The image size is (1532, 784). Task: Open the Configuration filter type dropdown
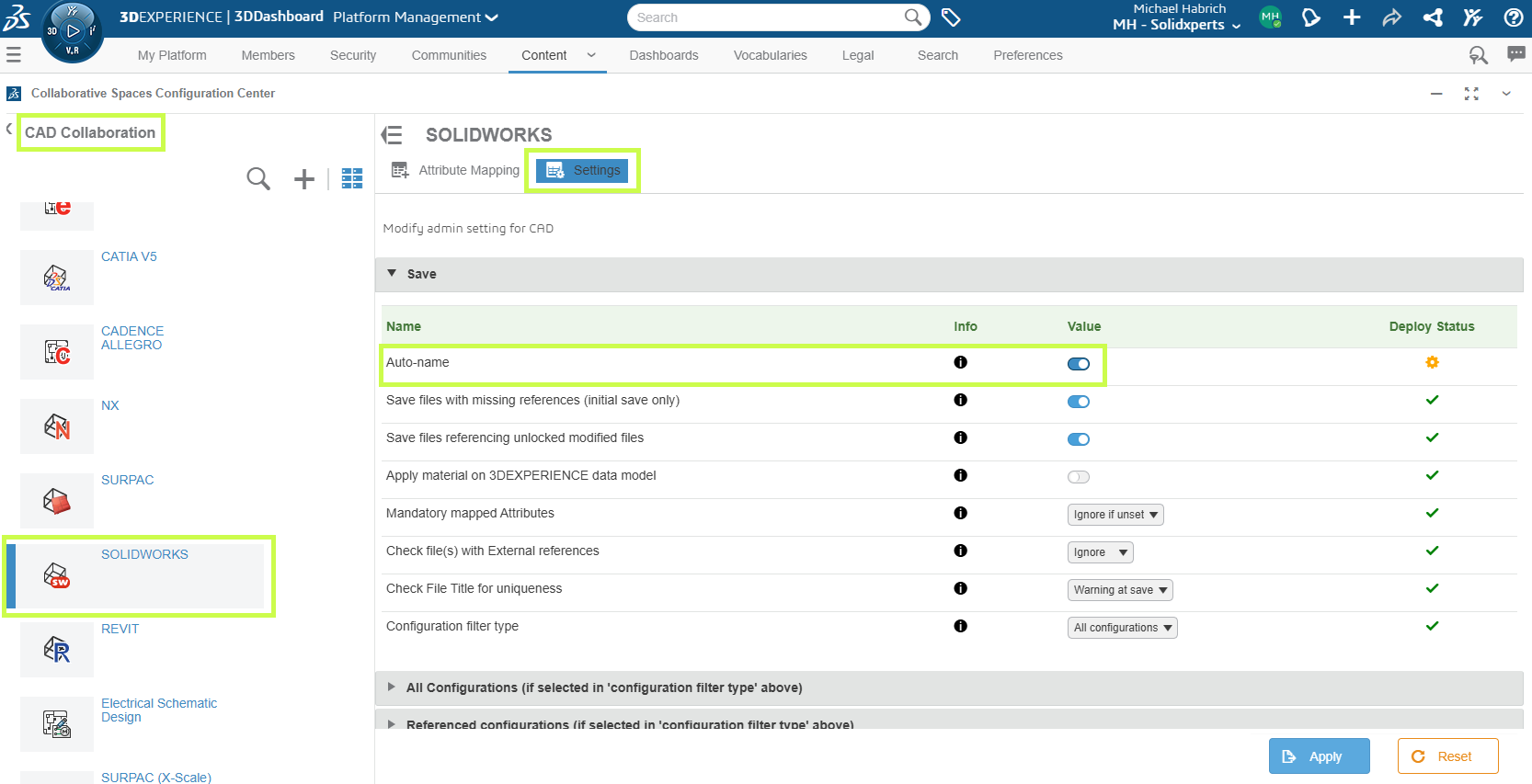(x=1122, y=628)
